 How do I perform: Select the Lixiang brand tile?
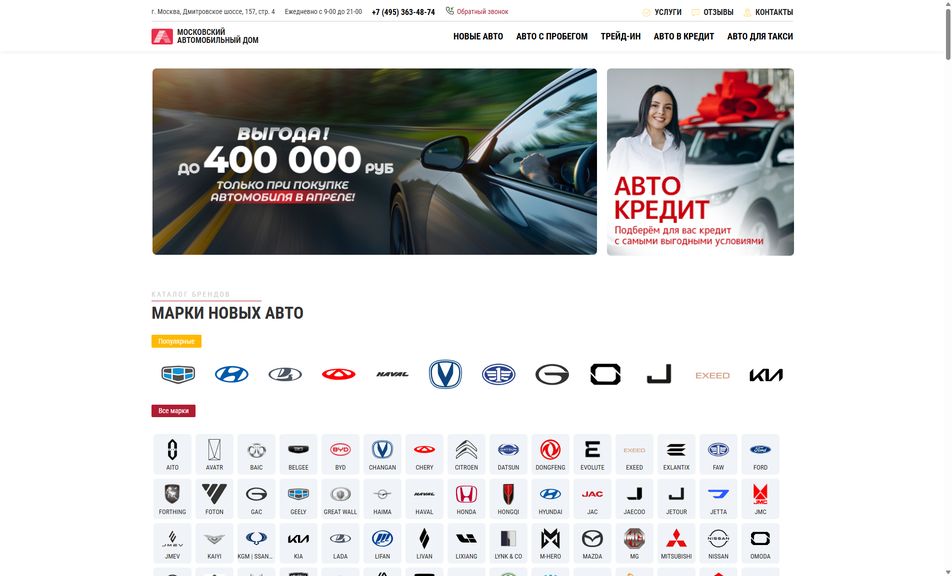click(x=466, y=543)
